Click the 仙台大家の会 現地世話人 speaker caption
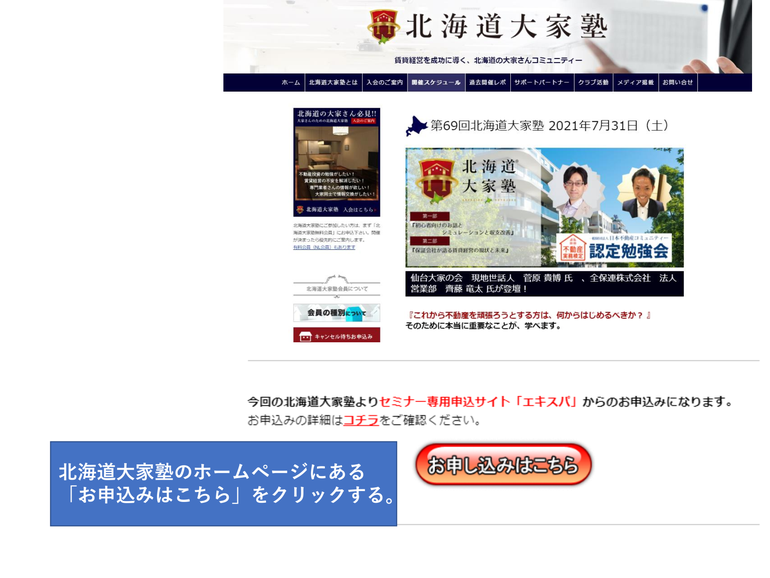Screen dimensions: 770x578 point(544,283)
